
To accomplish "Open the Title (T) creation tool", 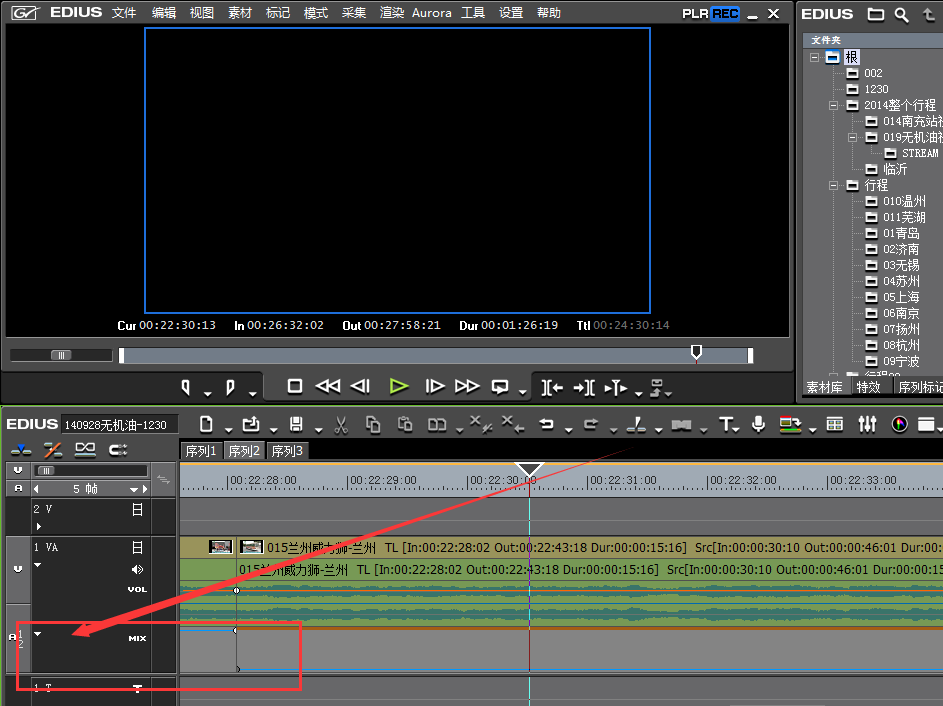I will point(726,424).
